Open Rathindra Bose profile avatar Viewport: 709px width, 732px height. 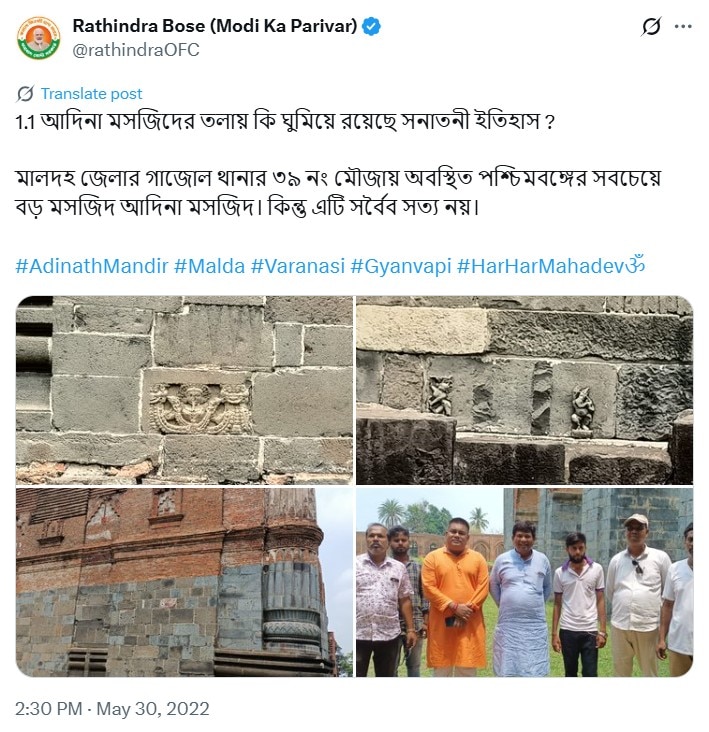pyautogui.click(x=38, y=38)
